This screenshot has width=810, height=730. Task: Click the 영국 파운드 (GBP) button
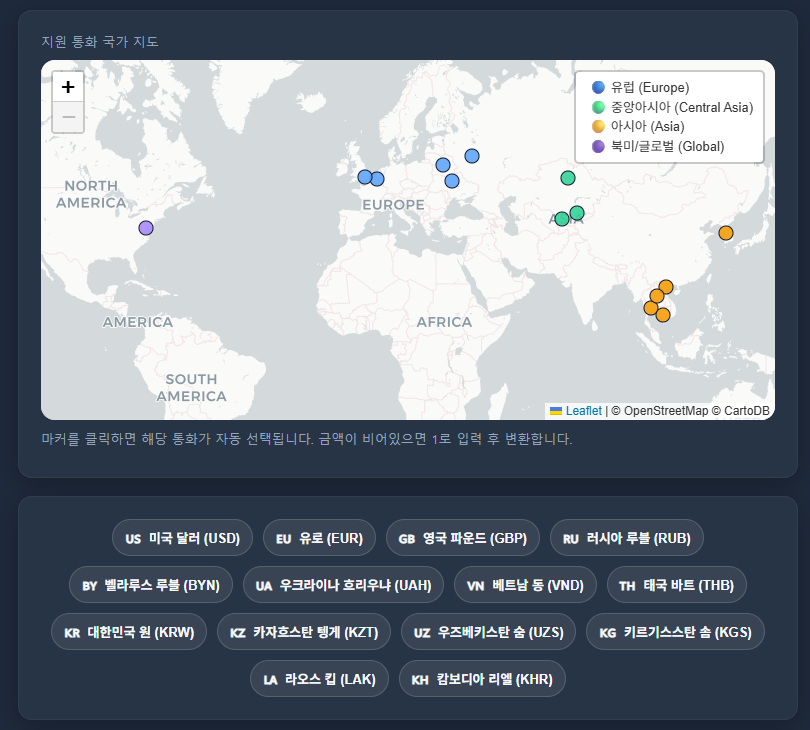coord(462,537)
